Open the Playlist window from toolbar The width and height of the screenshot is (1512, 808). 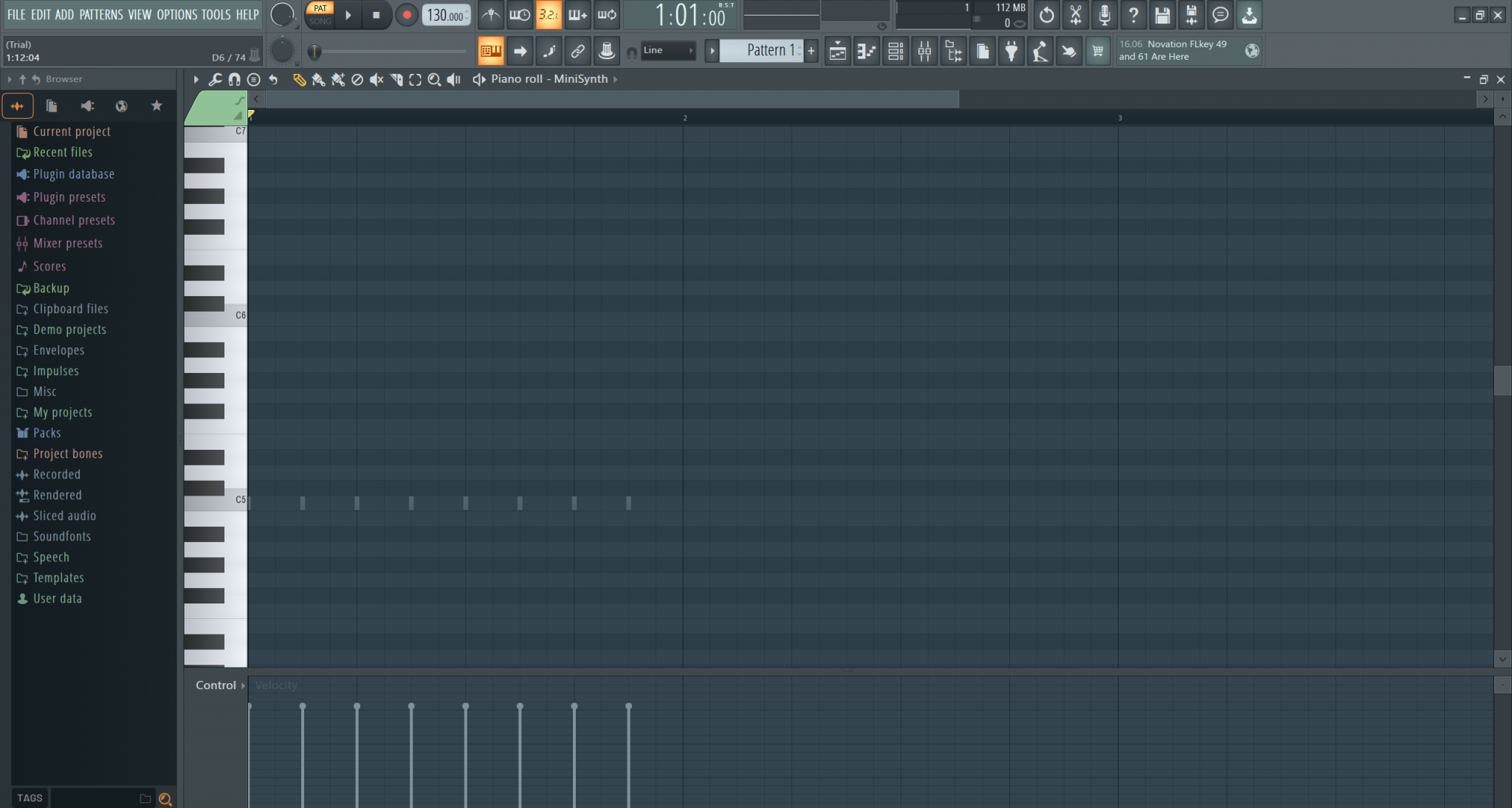[x=837, y=51]
